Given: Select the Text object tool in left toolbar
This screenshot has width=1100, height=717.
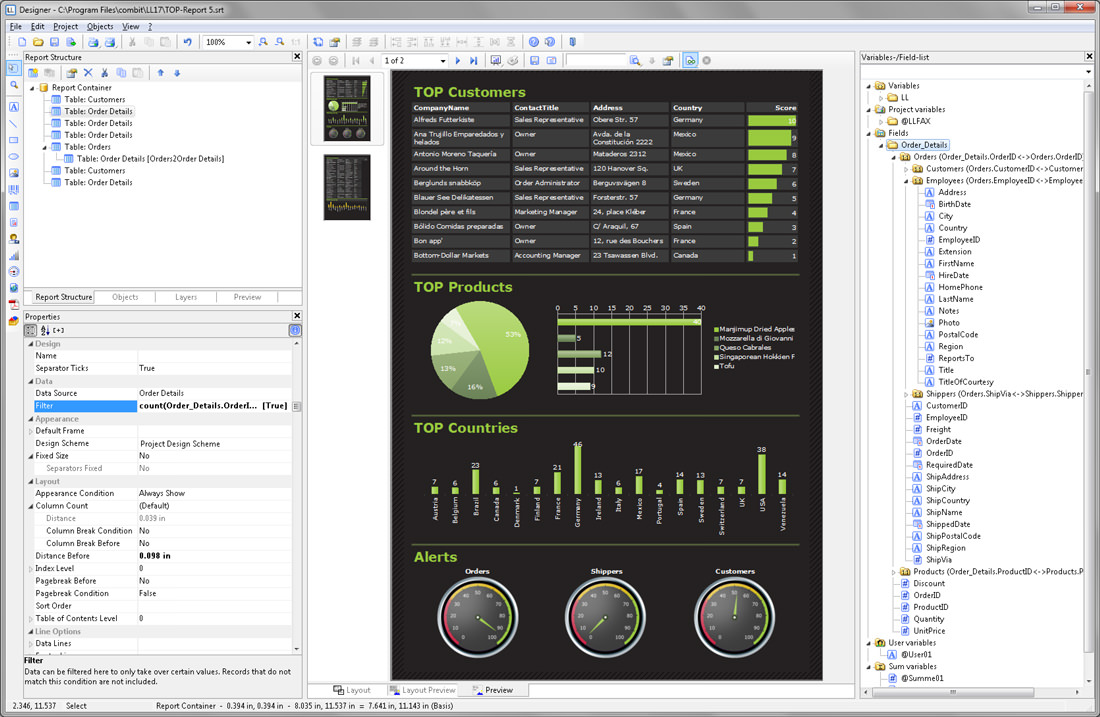Looking at the screenshot, I should [14, 106].
